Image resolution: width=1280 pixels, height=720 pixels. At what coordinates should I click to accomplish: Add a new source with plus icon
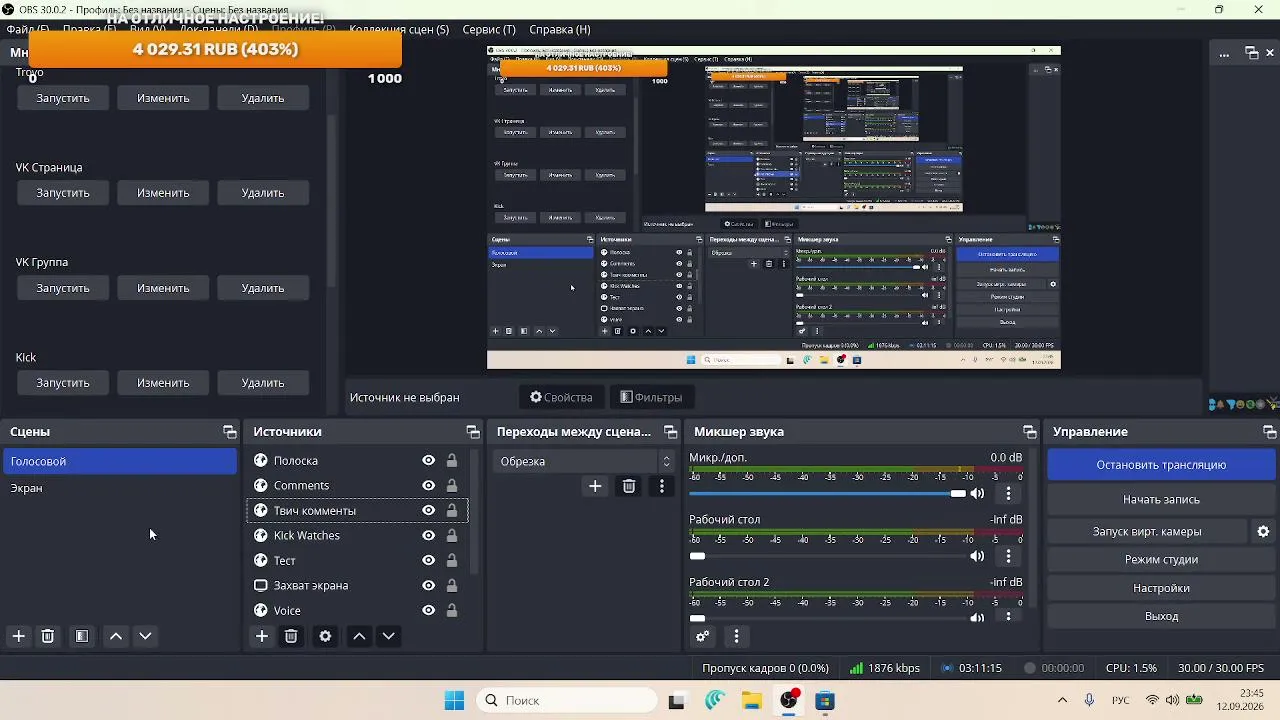point(262,636)
